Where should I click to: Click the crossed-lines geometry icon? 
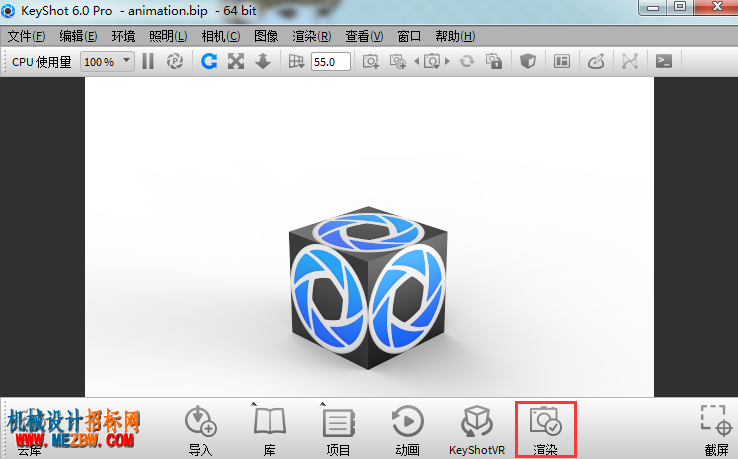(x=630, y=61)
